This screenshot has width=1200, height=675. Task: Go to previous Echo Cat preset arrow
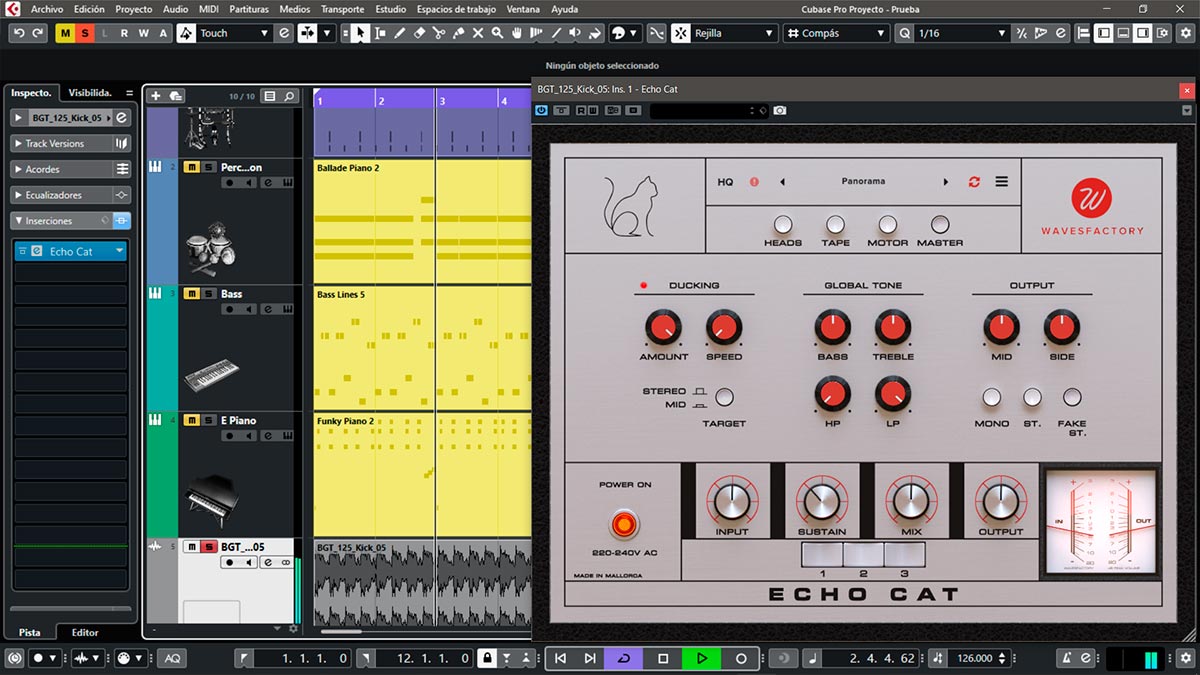click(782, 182)
